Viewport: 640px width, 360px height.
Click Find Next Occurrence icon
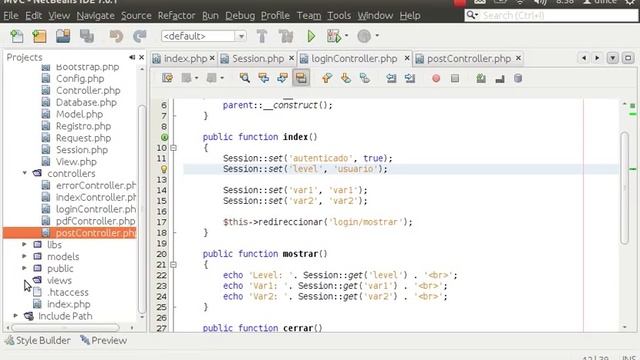[x=282, y=78]
